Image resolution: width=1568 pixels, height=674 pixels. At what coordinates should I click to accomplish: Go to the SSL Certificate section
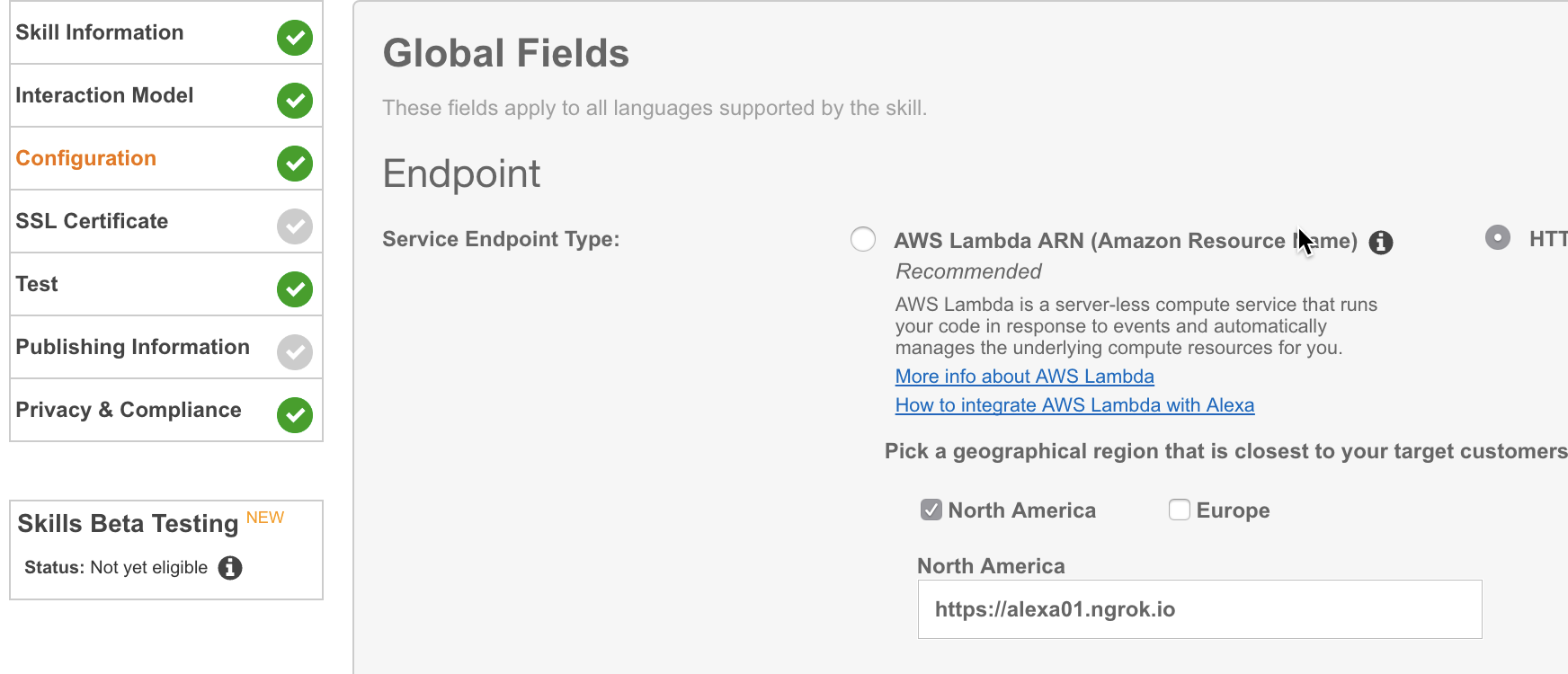[x=166, y=221]
